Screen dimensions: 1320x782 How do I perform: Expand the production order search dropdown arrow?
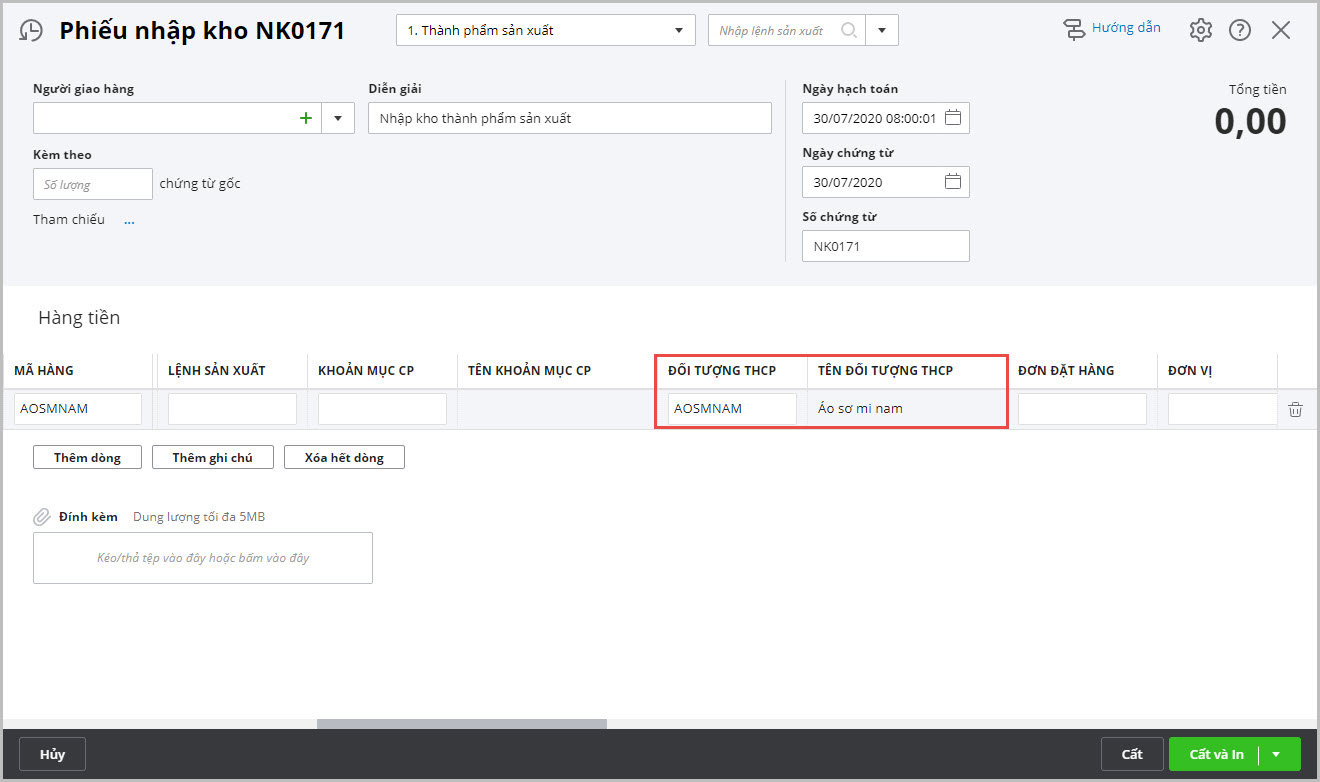[x=882, y=30]
